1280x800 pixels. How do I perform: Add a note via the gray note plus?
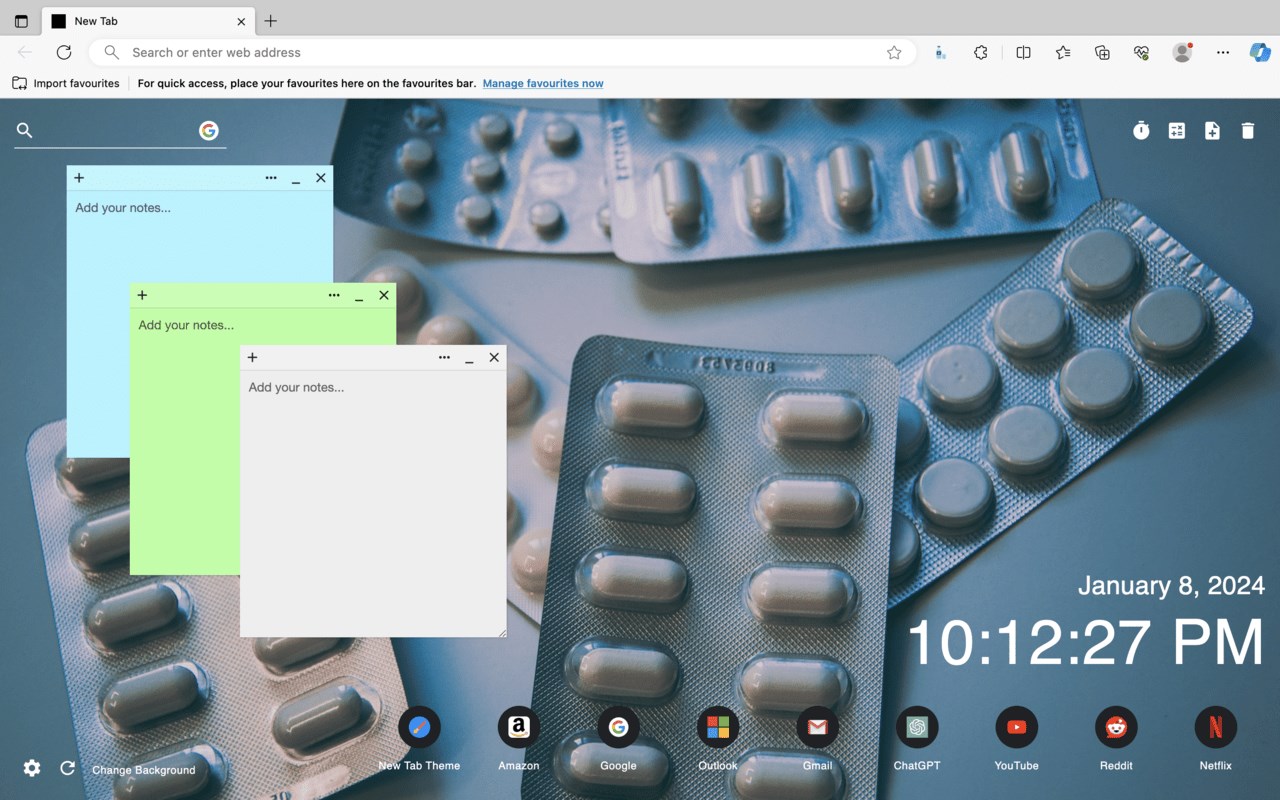click(x=252, y=357)
